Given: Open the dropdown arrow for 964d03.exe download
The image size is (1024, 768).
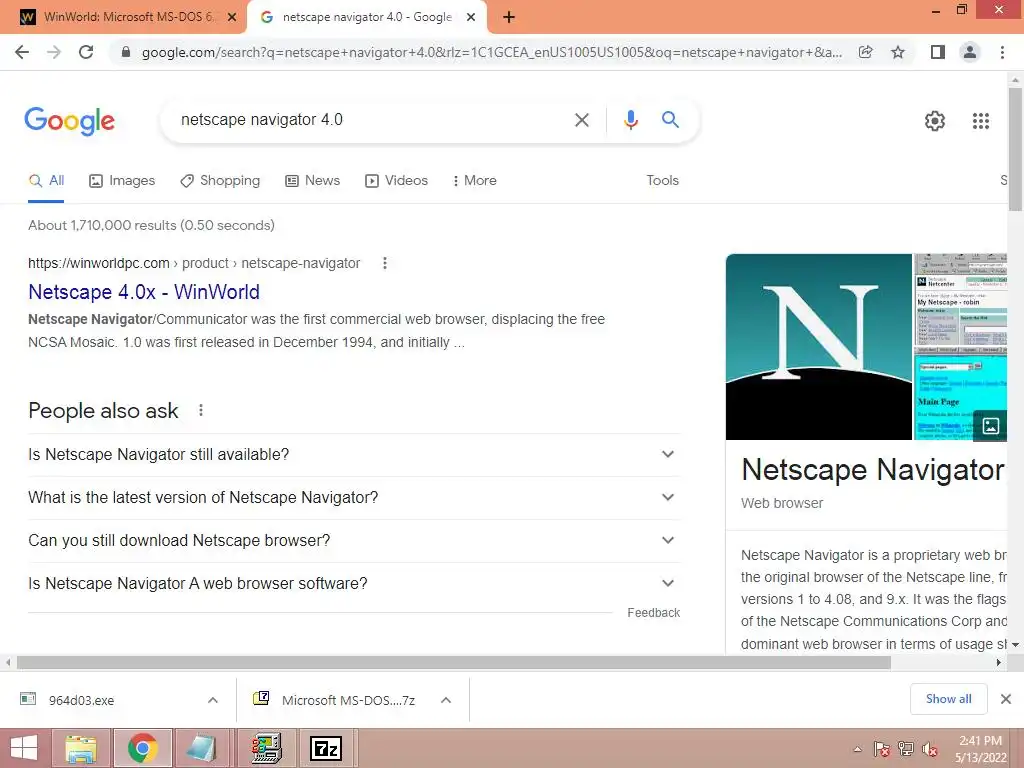Looking at the screenshot, I should [x=213, y=700].
